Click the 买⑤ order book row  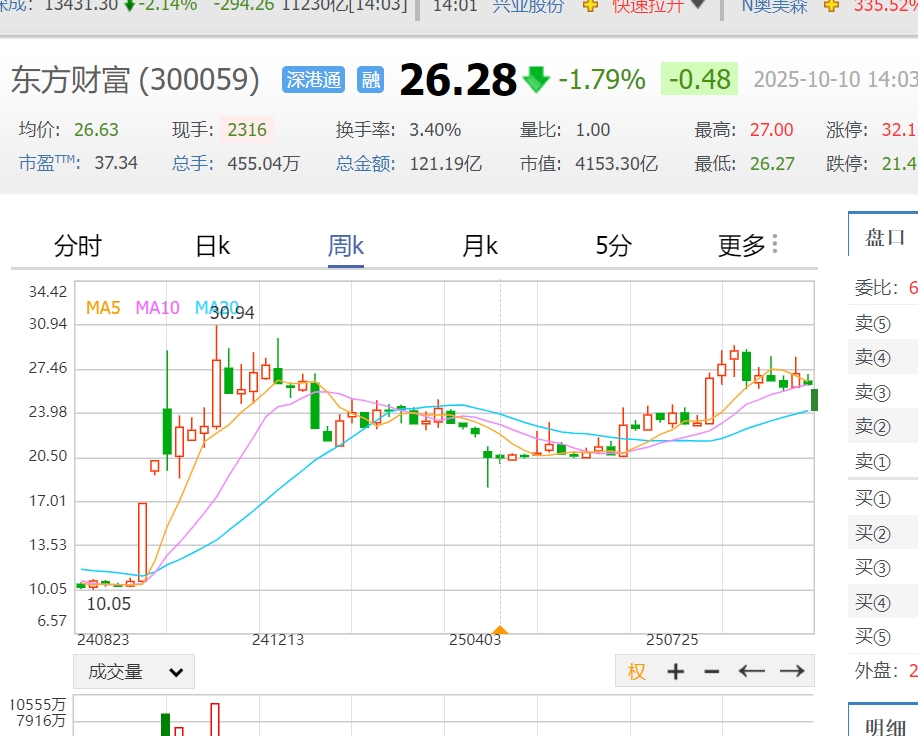pos(883,636)
